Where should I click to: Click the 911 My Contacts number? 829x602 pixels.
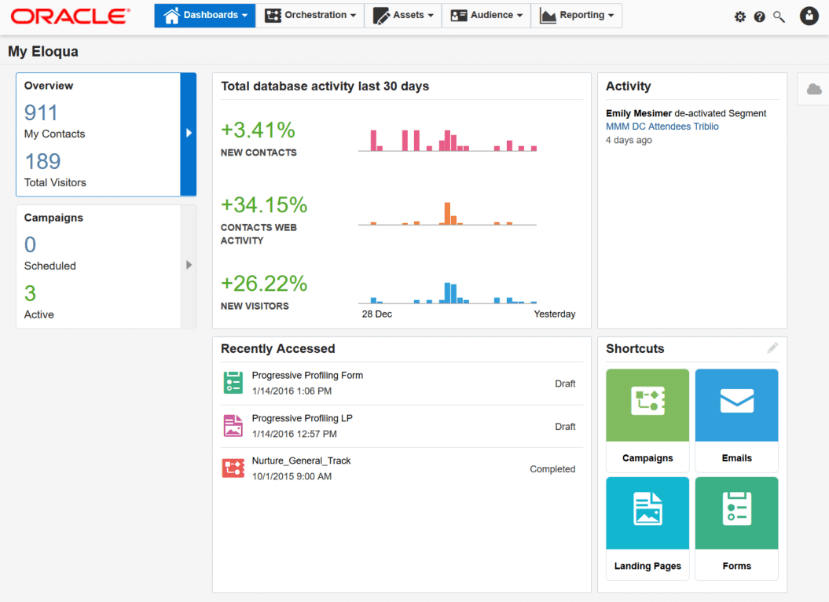pos(41,113)
